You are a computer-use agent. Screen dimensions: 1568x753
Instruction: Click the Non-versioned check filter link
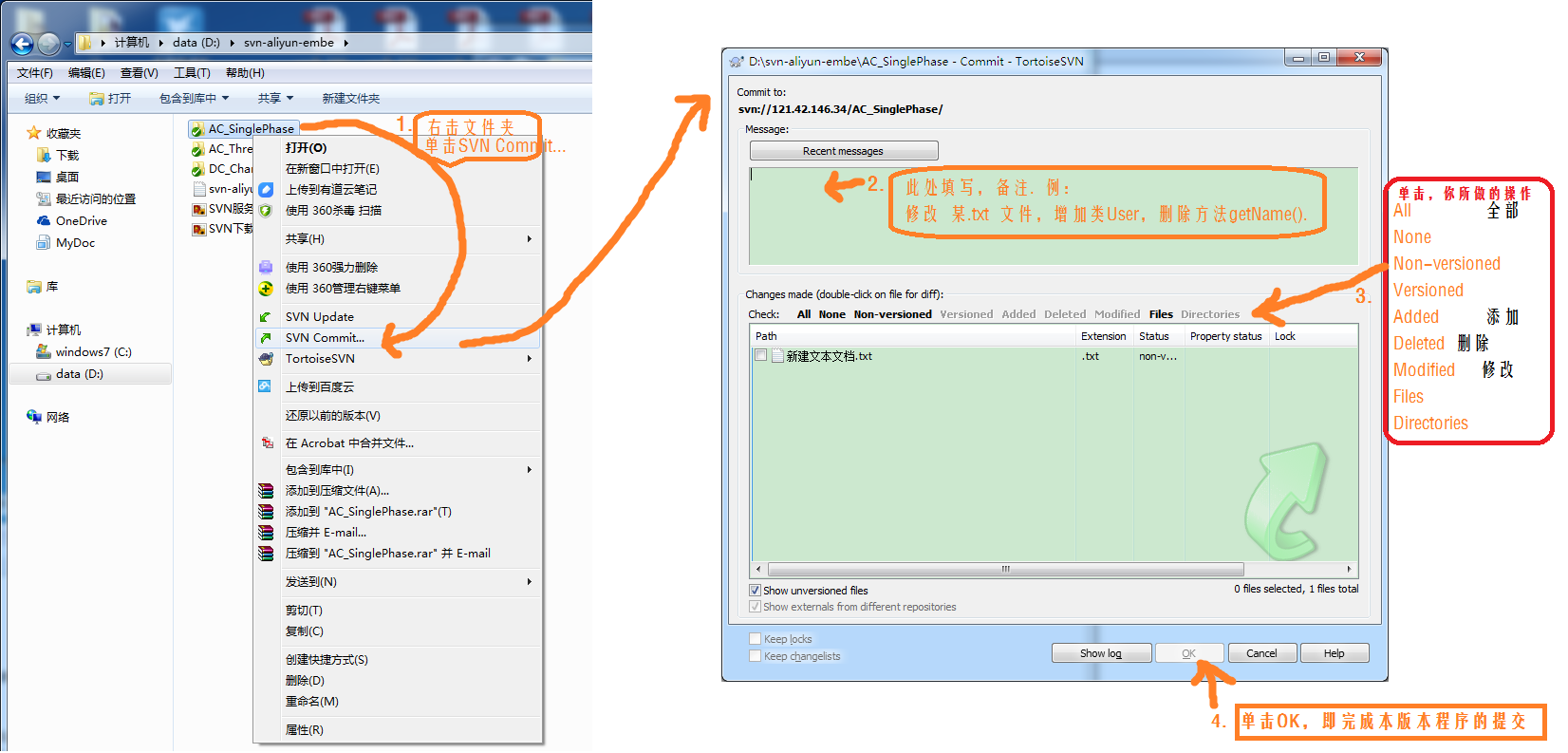coord(892,314)
